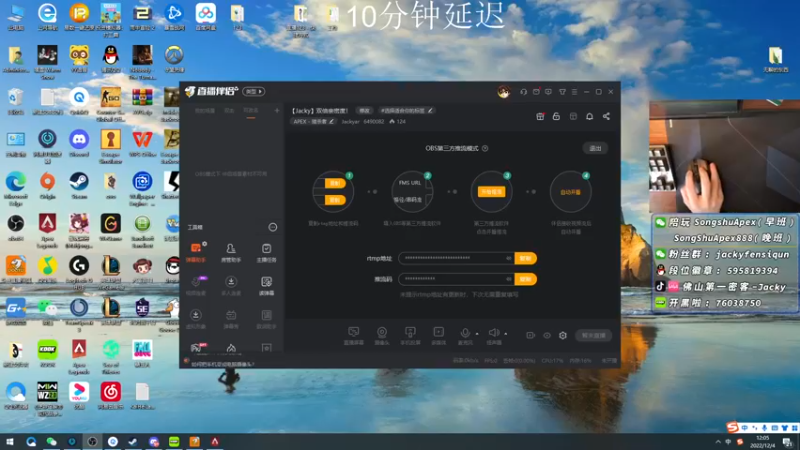Image resolution: width=800 pixels, height=450 pixels.
Task: Open the room manager assistant tool
Action: (231, 252)
